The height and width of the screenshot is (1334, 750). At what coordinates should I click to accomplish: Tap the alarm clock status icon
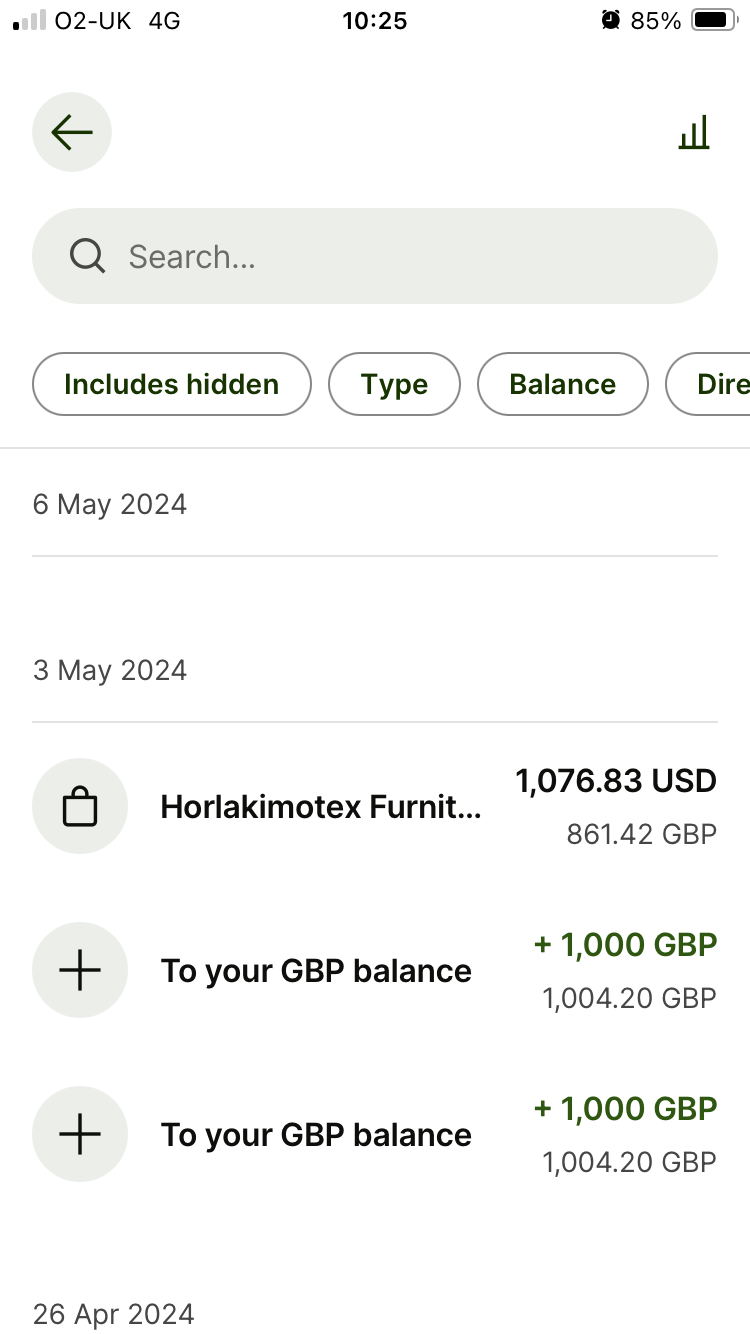pos(610,20)
